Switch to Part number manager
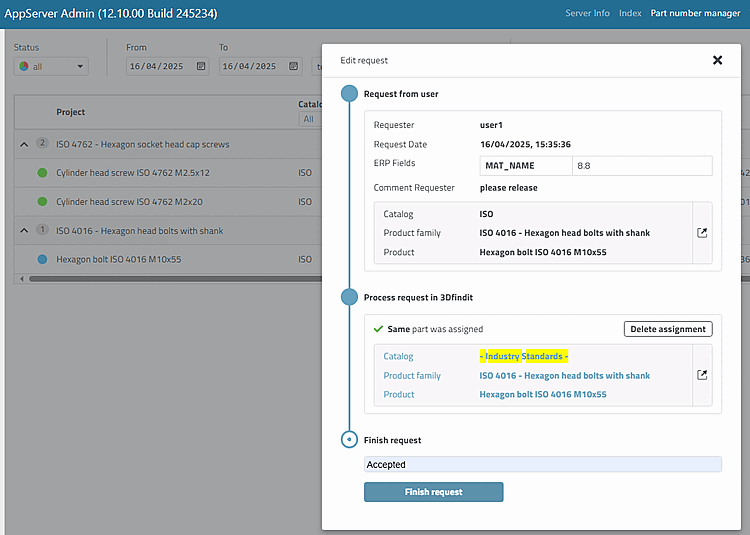The height and width of the screenshot is (535, 750). point(695,13)
